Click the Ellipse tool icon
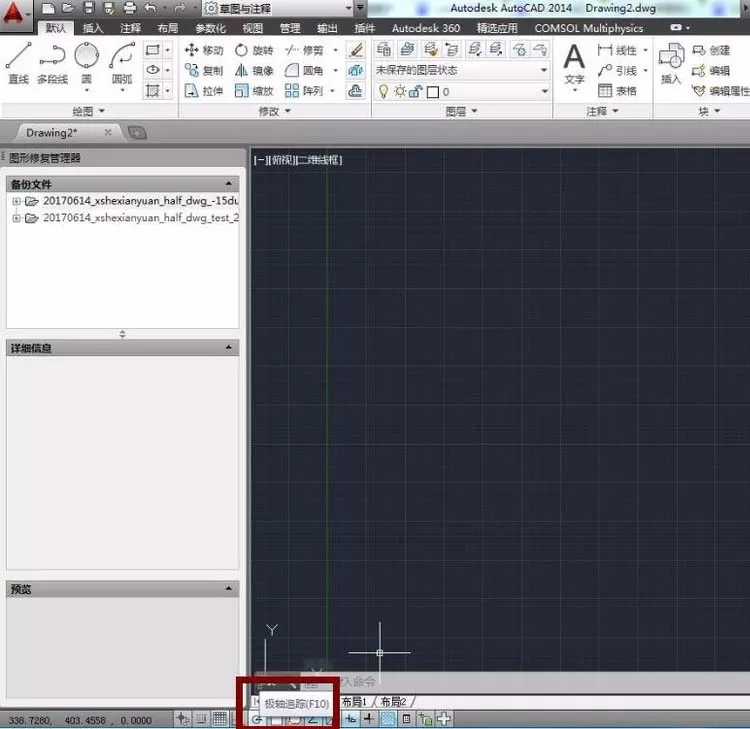 coord(153,70)
